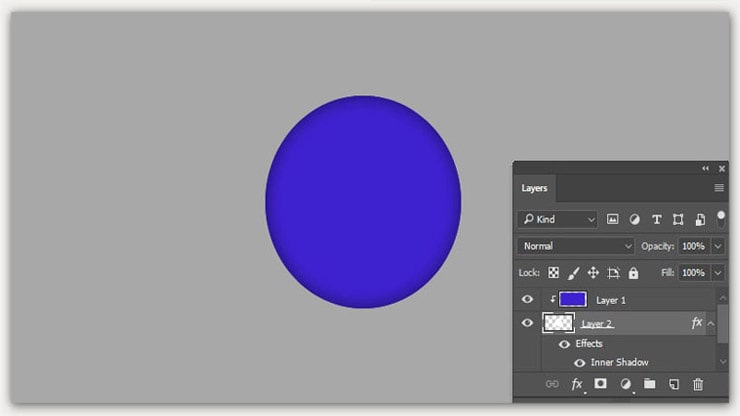Toggle layer filtering switch on or off
This screenshot has height=416, width=740.
[721, 219]
